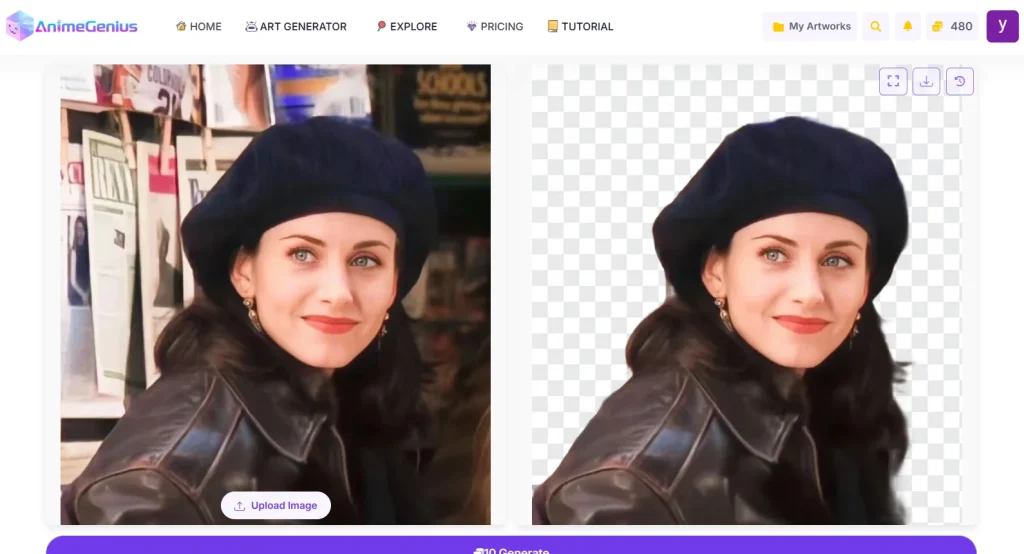
Task: Select the TUTORIAL menu item
Action: 581,27
